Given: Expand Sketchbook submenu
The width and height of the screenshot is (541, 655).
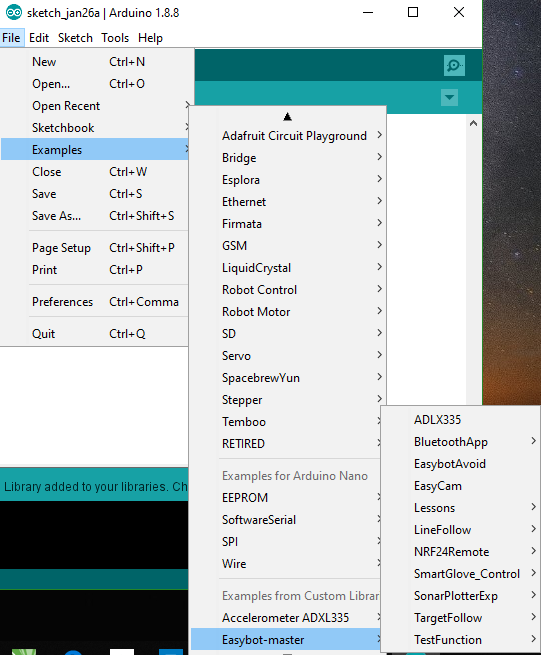Looking at the screenshot, I should click(95, 127).
